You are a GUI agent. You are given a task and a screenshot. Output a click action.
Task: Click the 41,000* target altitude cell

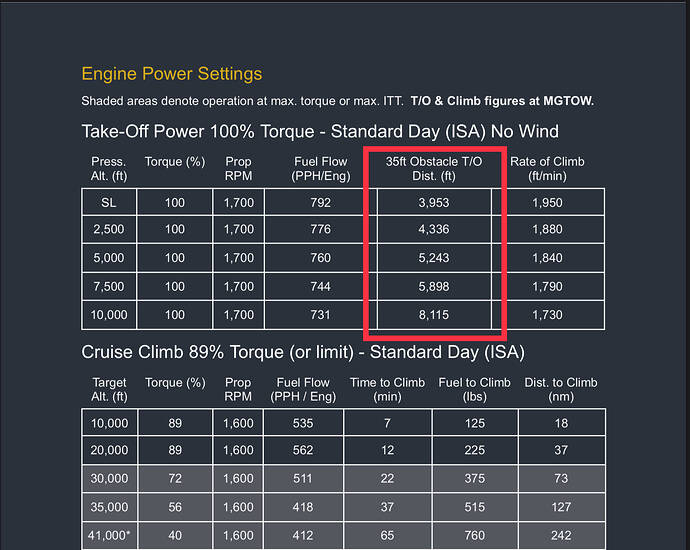point(108,535)
